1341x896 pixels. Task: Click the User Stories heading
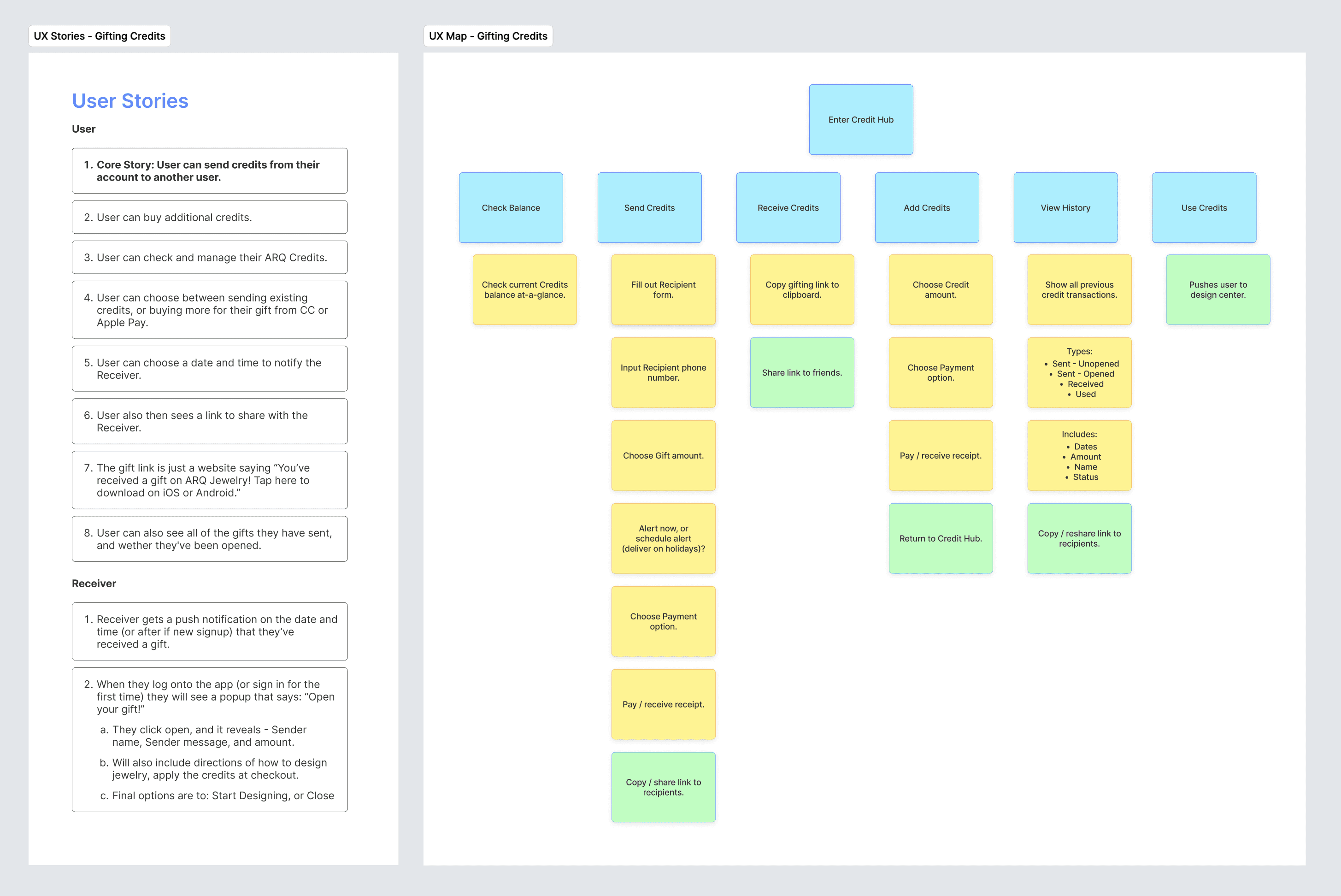click(129, 100)
